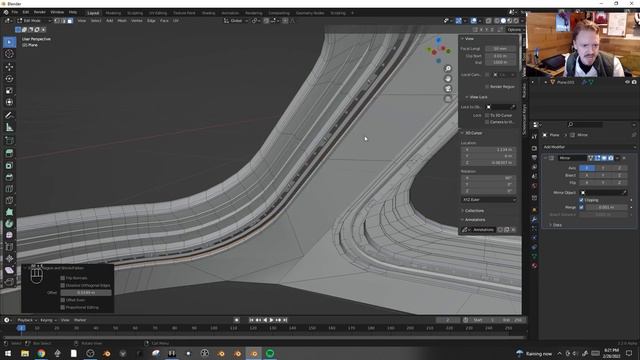Choose the Spin tool
The height and width of the screenshot is (360, 640).
(9, 224)
